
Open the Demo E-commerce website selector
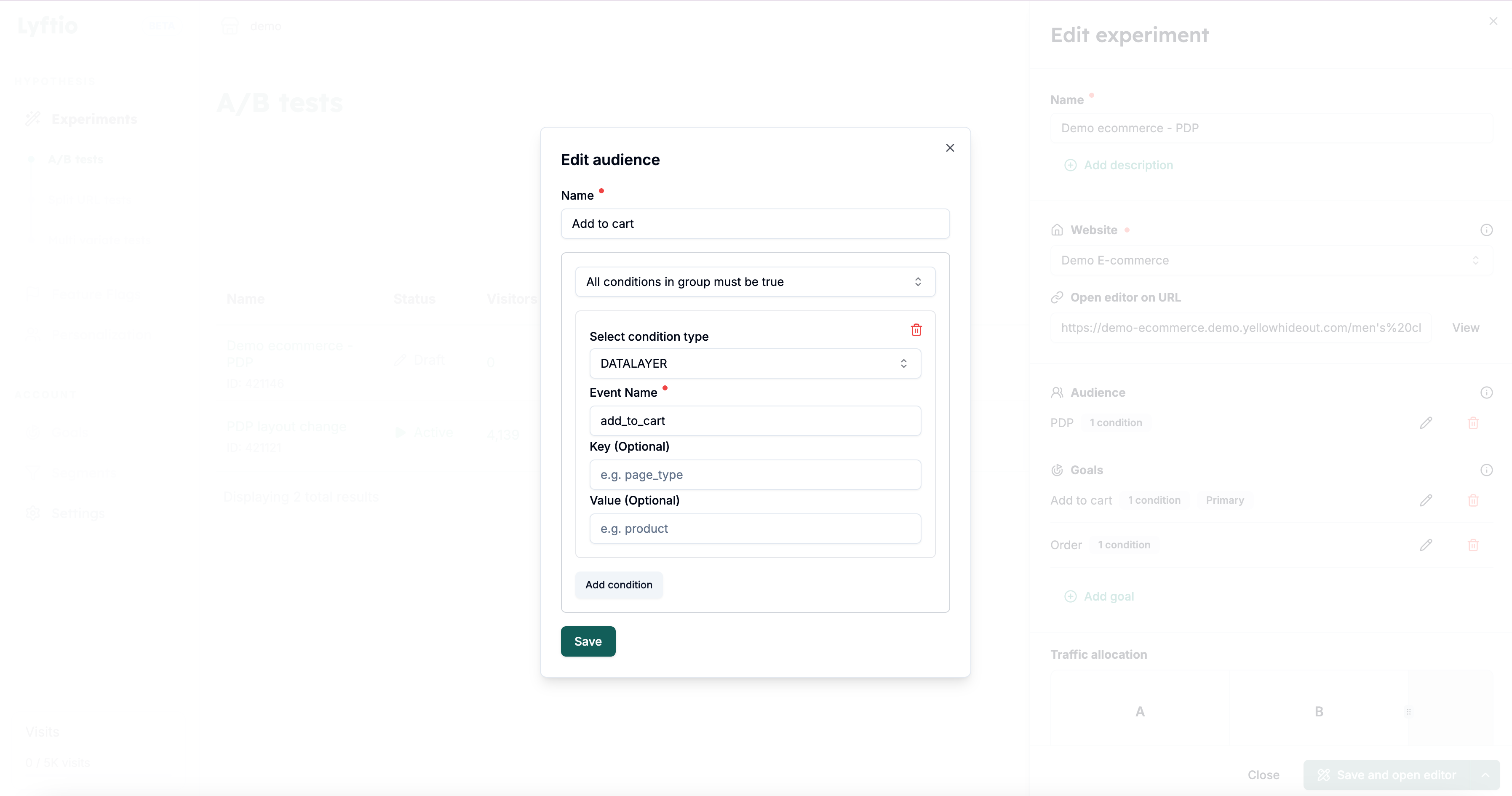[1270, 260]
